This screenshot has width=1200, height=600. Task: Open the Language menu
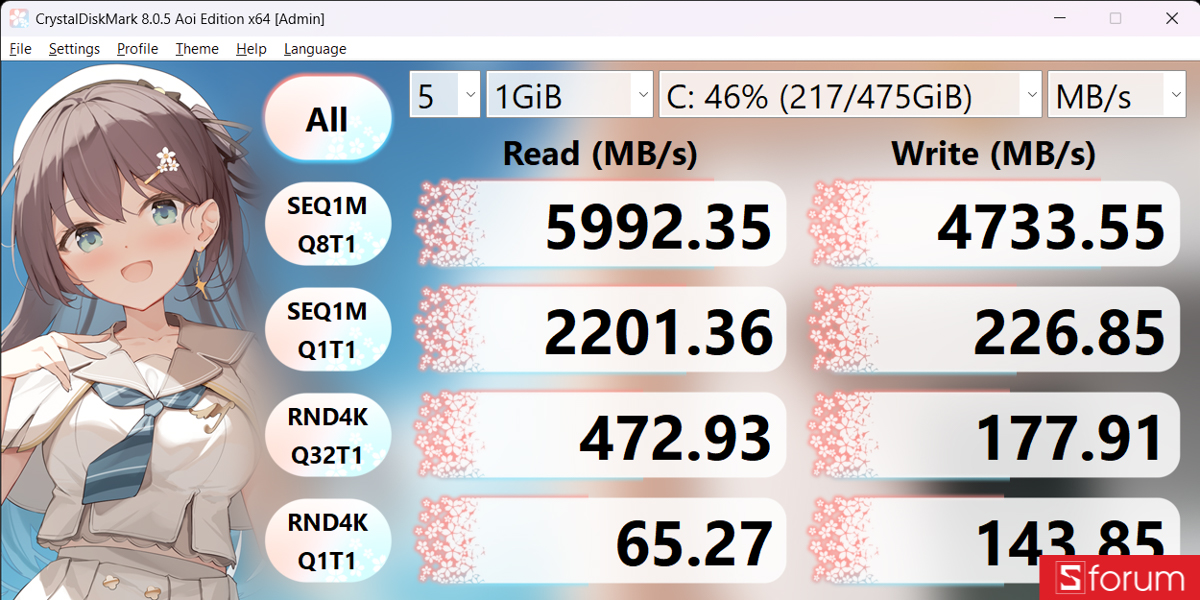click(315, 49)
